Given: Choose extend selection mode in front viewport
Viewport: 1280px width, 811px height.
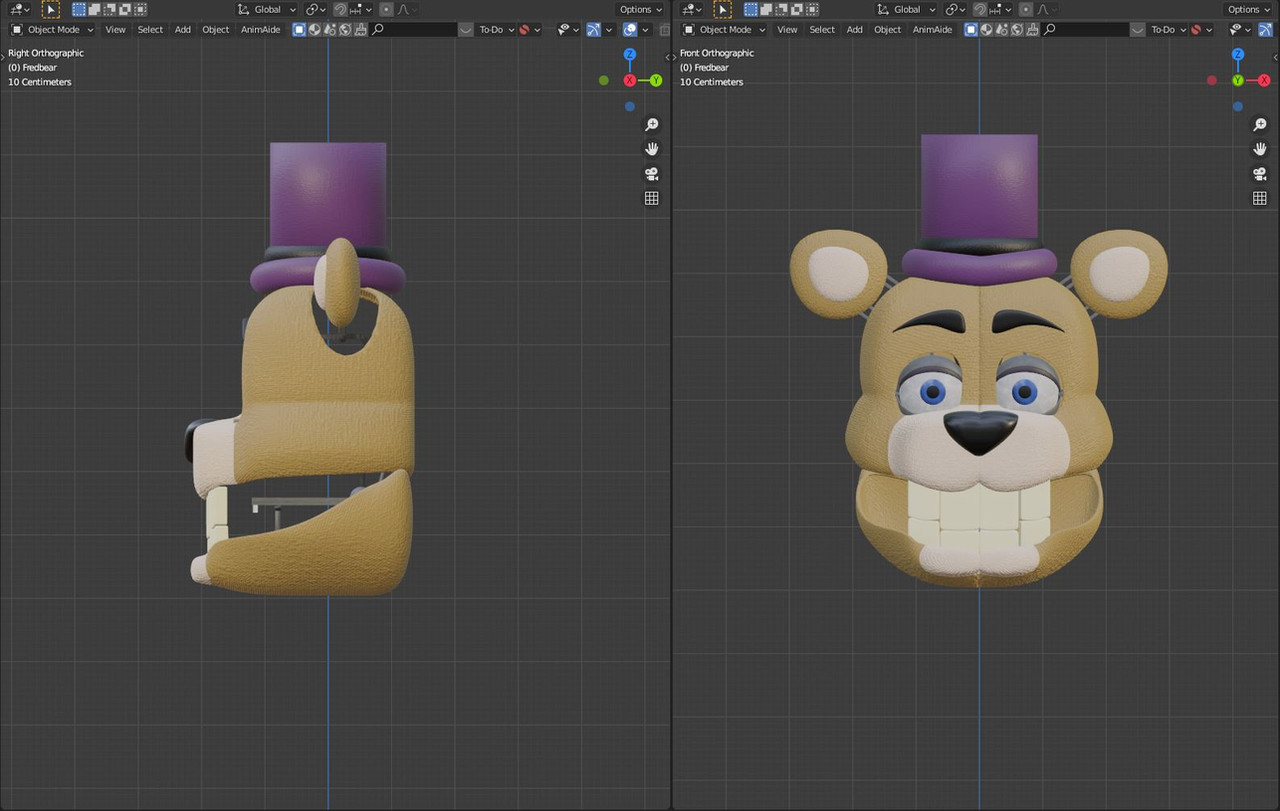Looking at the screenshot, I should (x=766, y=9).
